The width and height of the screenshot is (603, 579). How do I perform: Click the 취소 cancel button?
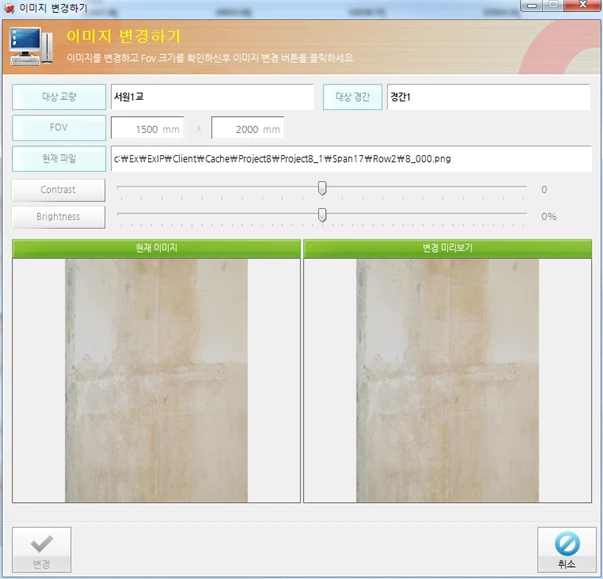pyautogui.click(x=566, y=550)
